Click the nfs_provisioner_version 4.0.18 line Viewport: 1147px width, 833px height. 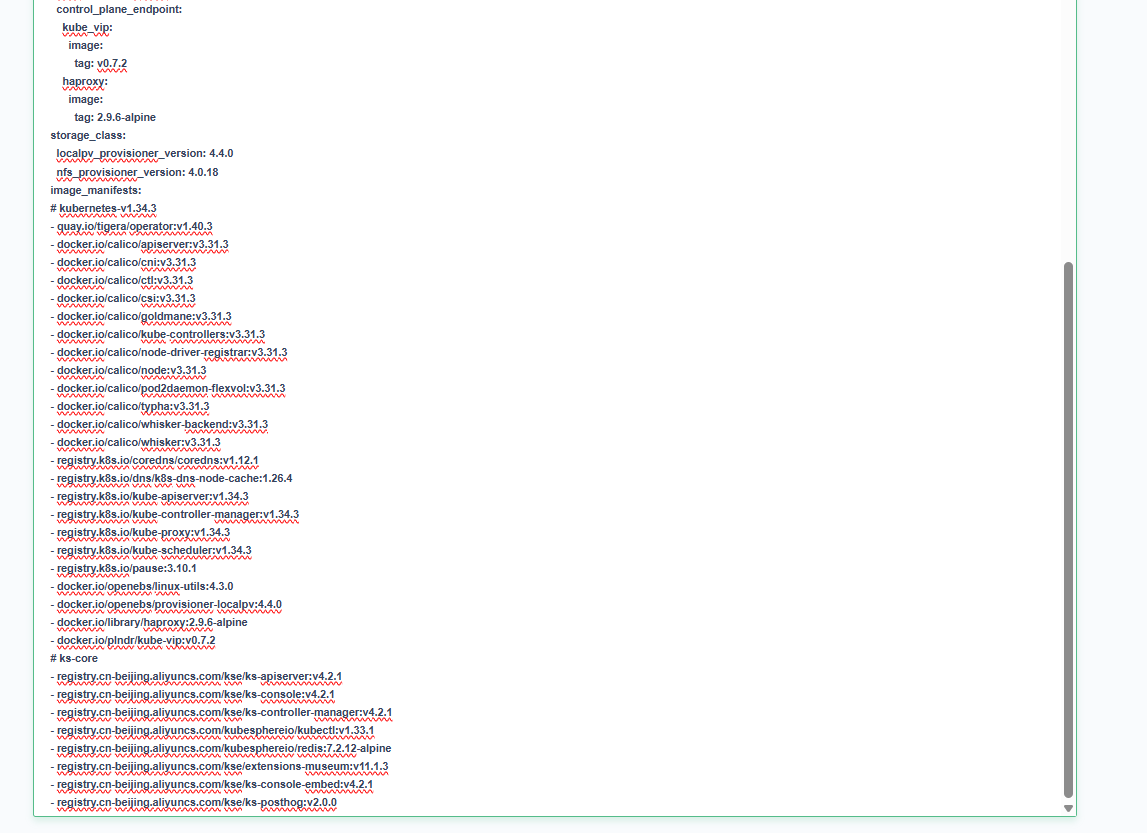pos(137,172)
